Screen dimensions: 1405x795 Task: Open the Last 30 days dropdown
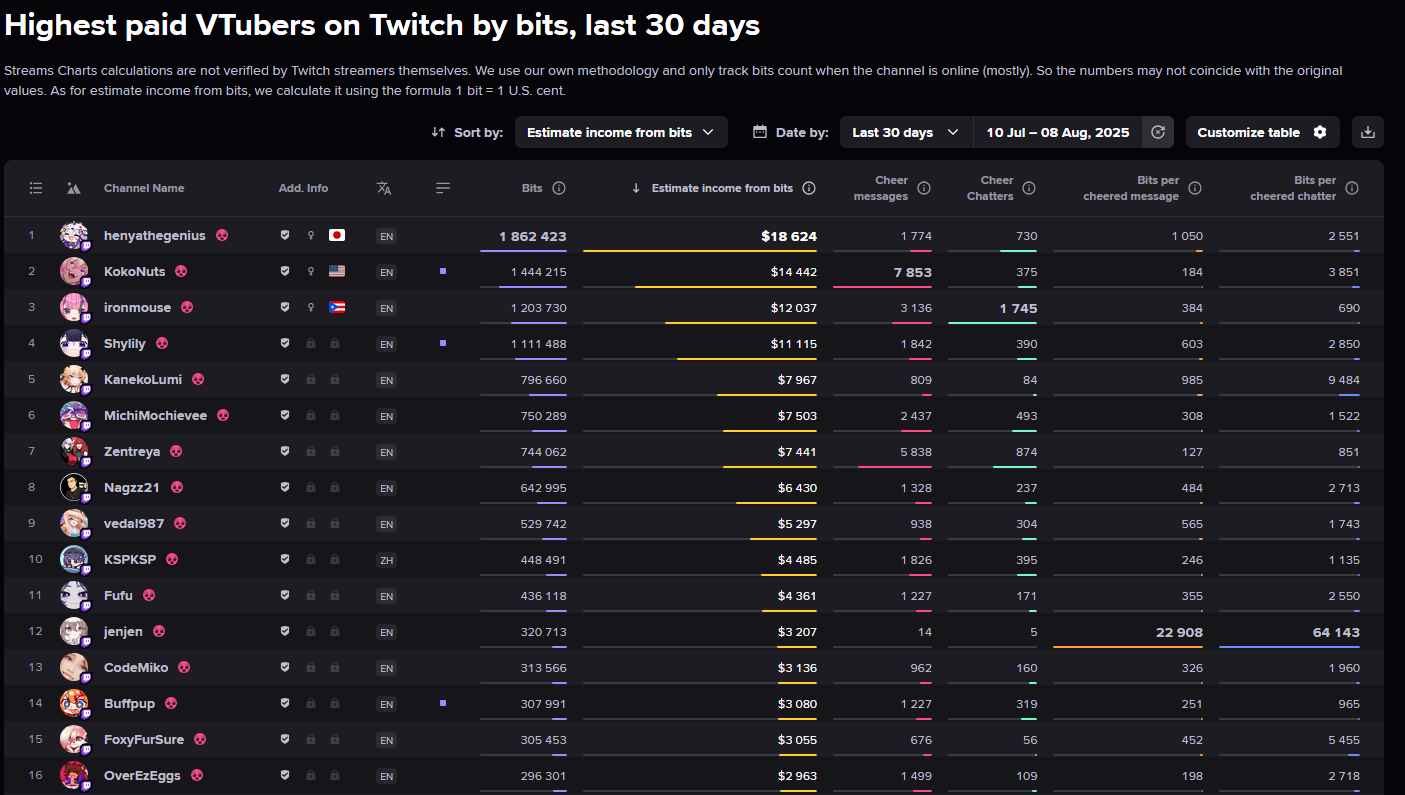(906, 132)
